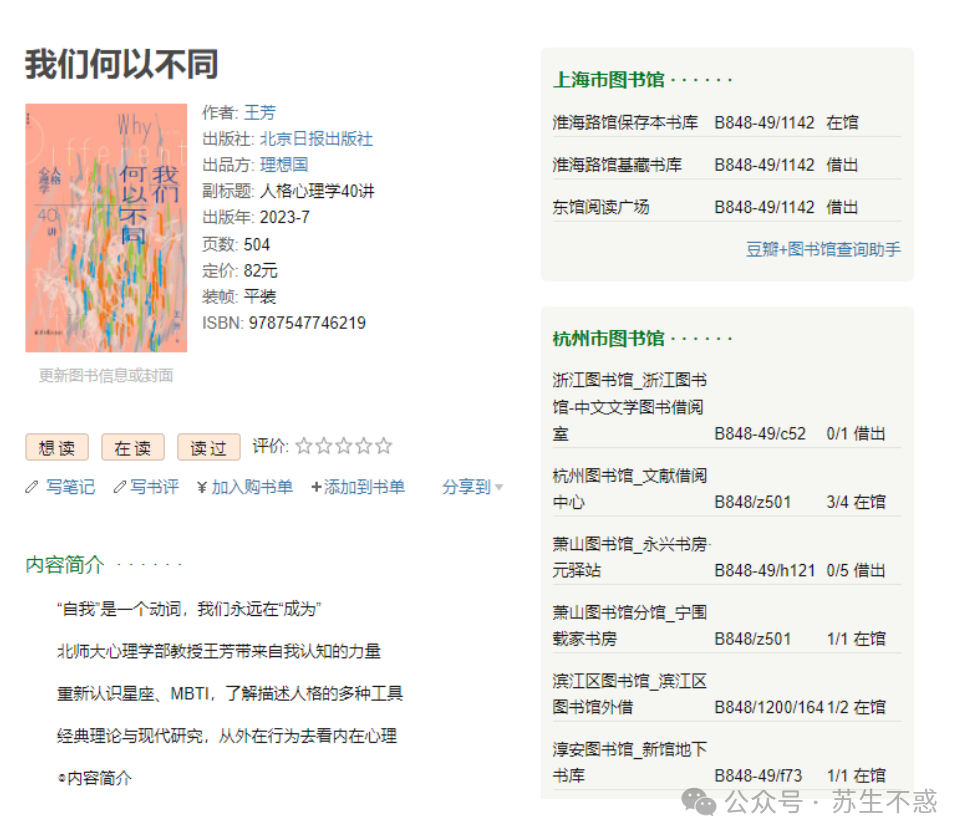Viewport: 968px width, 840px height.
Task: Click the 上海市图书馆 heading
Action: point(608,80)
